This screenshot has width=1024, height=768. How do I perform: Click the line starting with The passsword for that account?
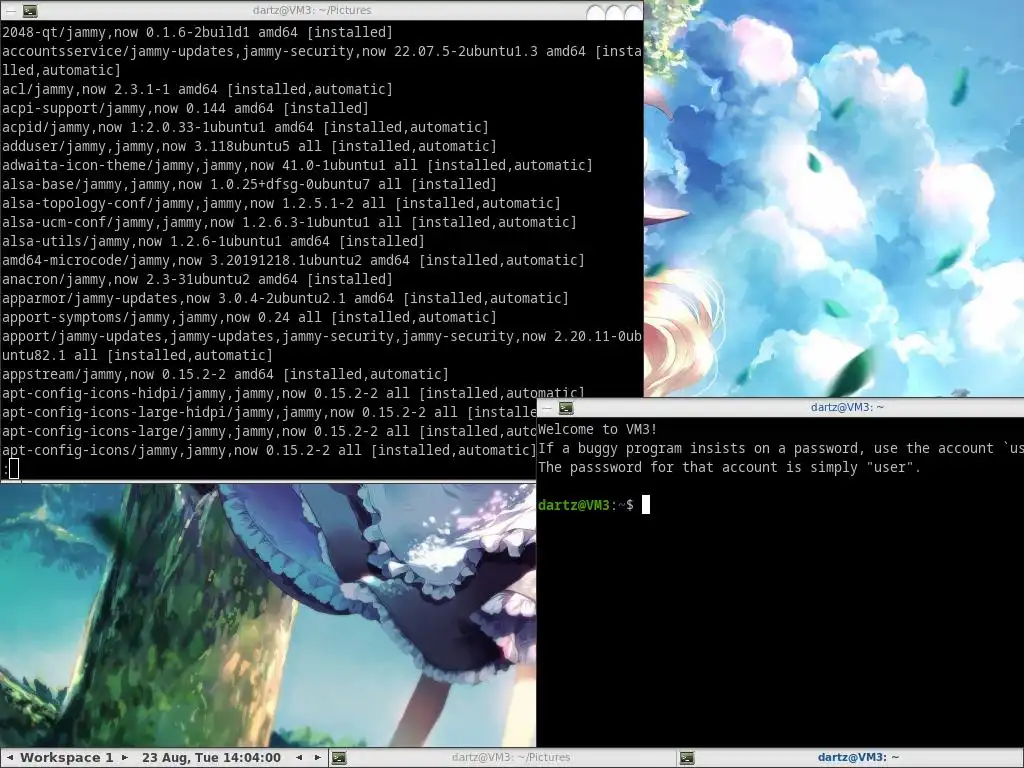click(x=729, y=467)
